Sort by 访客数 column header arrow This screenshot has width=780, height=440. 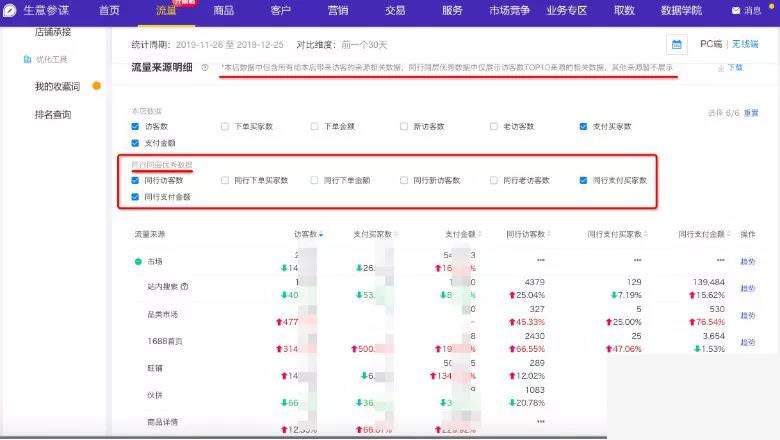[321, 235]
